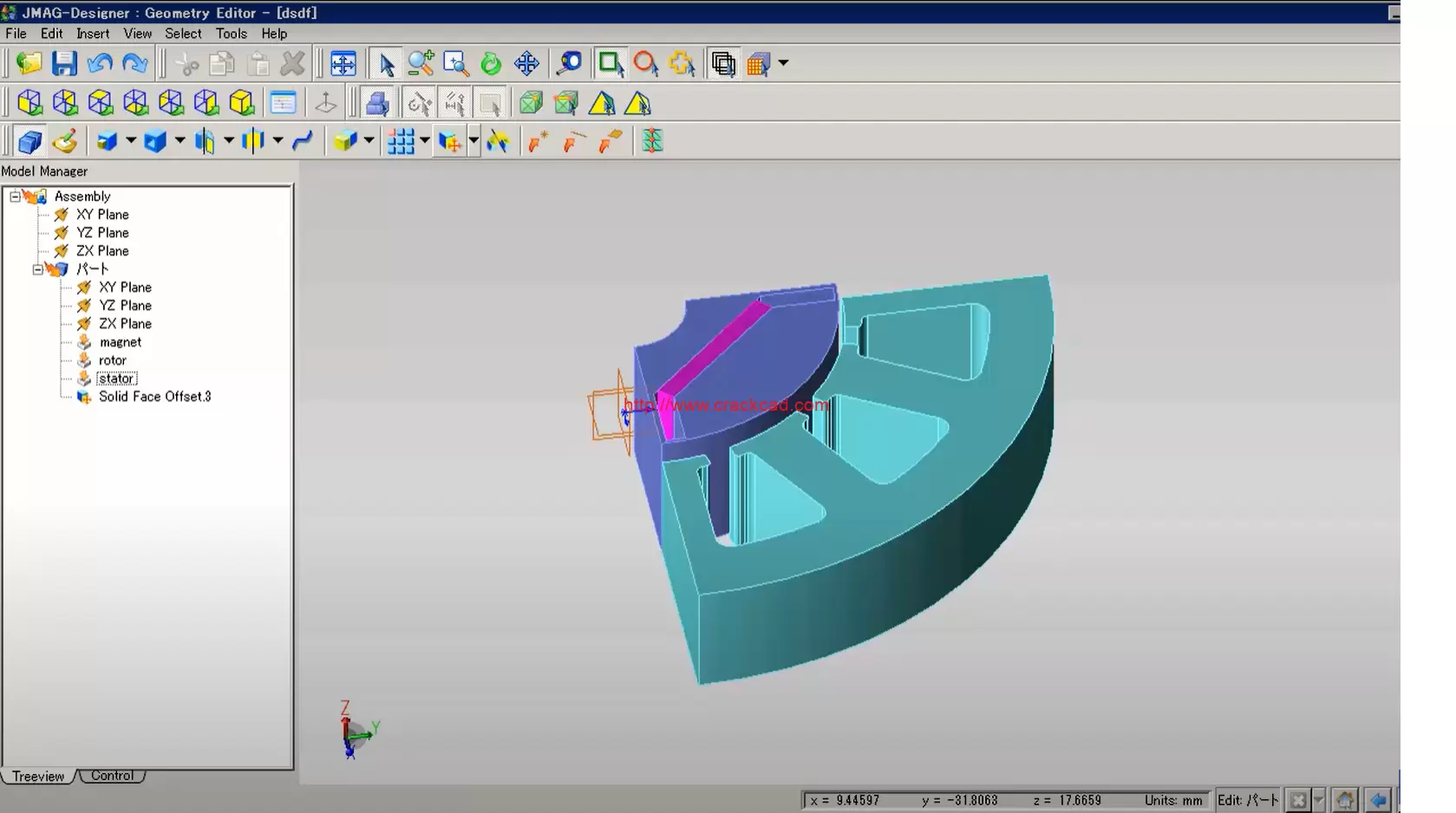Open dropdown arrow next to orange grid cube icon
The width and height of the screenshot is (1456, 813).
783,63
